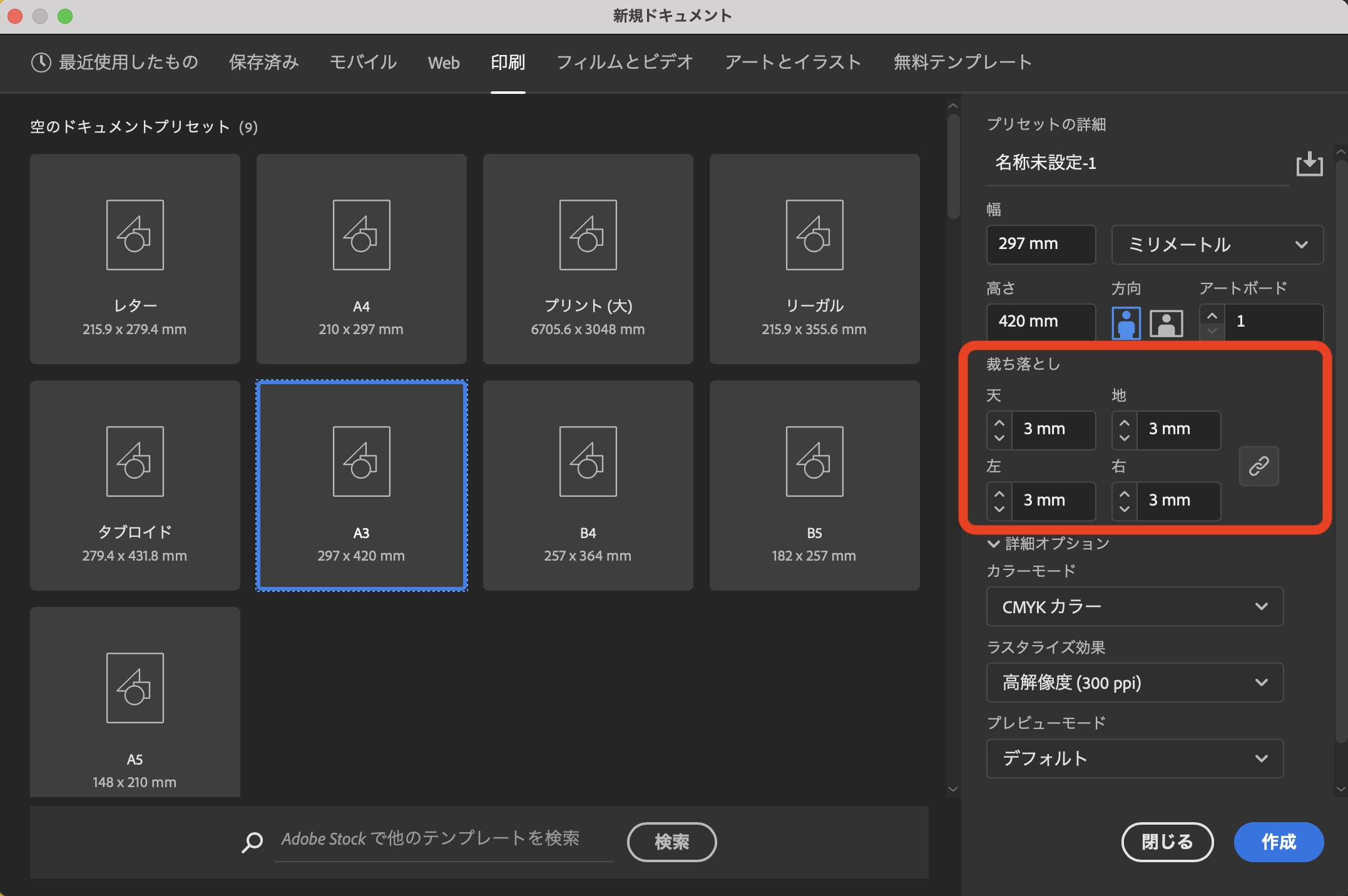The width and height of the screenshot is (1348, 896).
Task: Select portrait orientation icon
Action: point(1126,323)
